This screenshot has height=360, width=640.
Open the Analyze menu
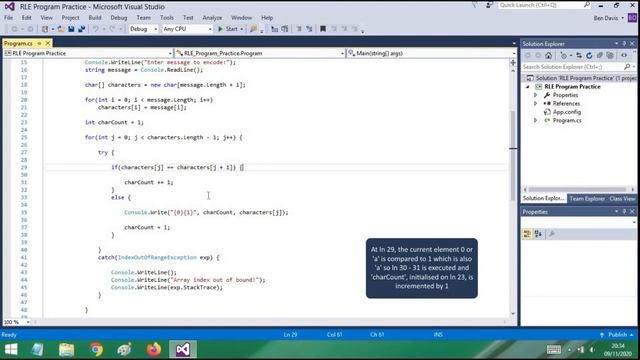212,18
